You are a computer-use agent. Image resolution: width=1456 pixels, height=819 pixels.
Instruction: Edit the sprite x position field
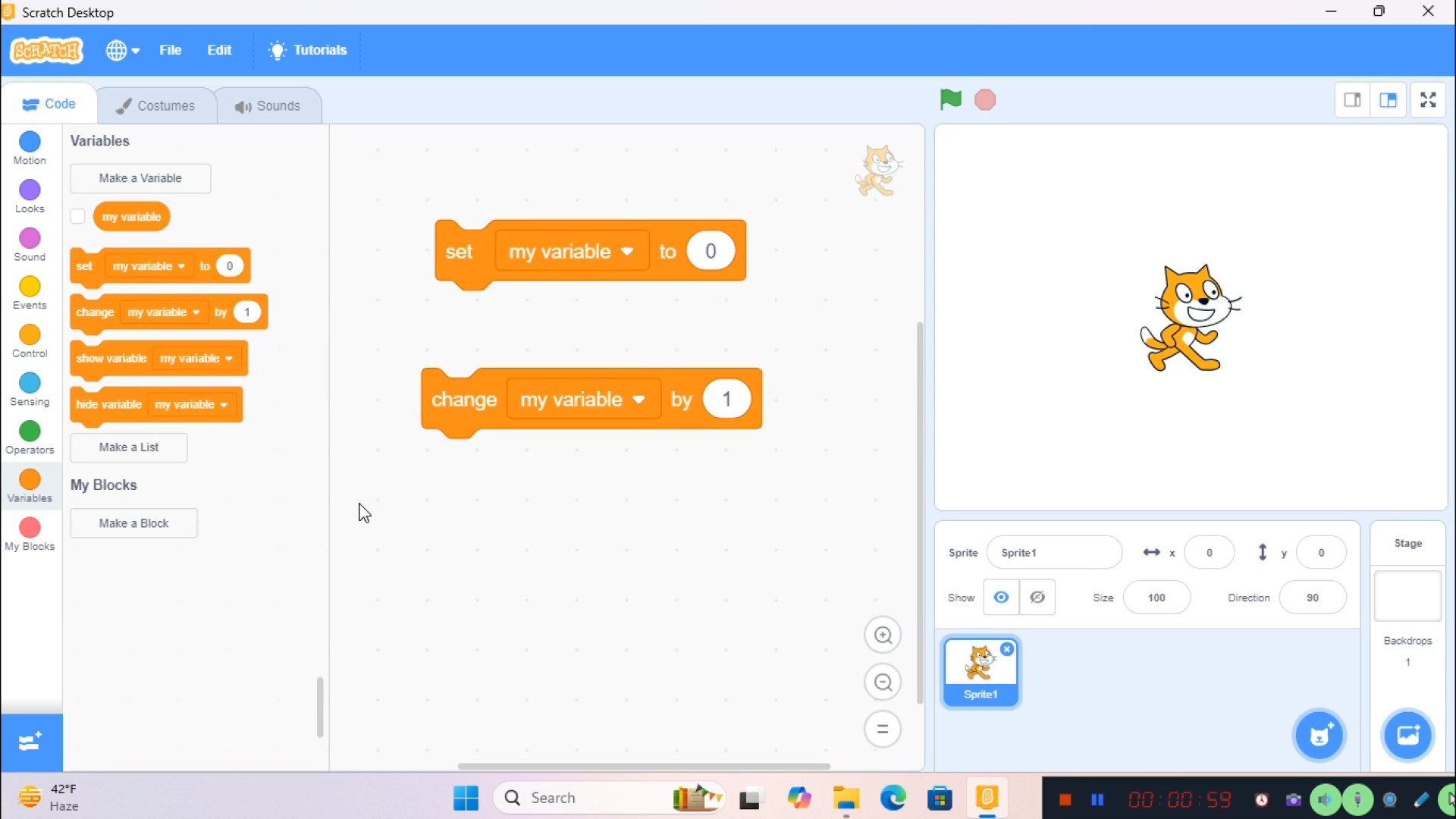coord(1209,552)
